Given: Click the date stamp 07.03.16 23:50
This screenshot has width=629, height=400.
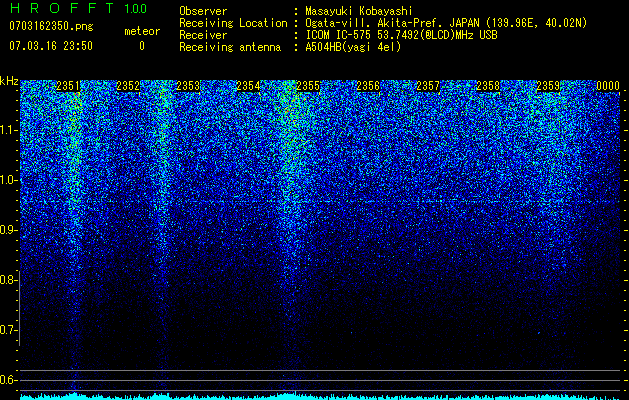Looking at the screenshot, I should point(51,46).
